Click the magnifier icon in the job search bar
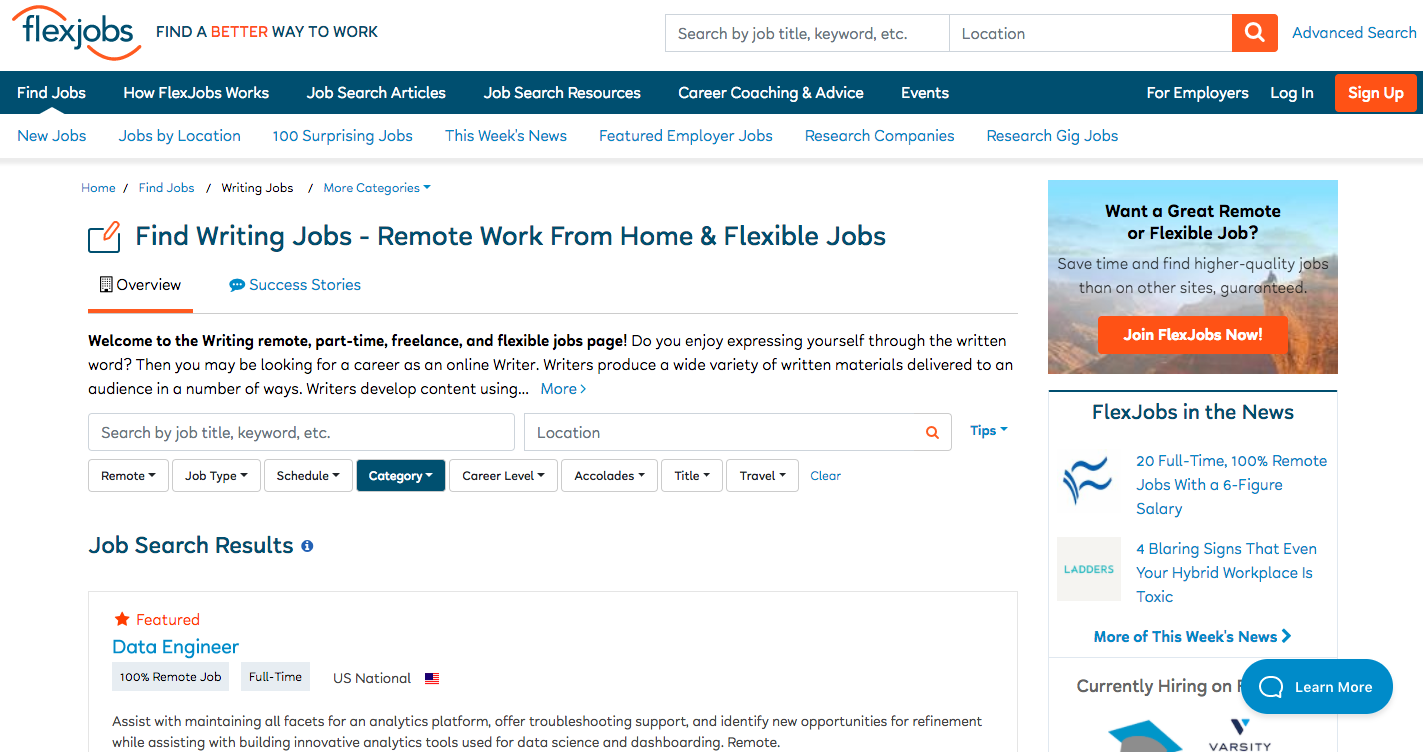Viewport: 1423px width, 752px height. 931,432
